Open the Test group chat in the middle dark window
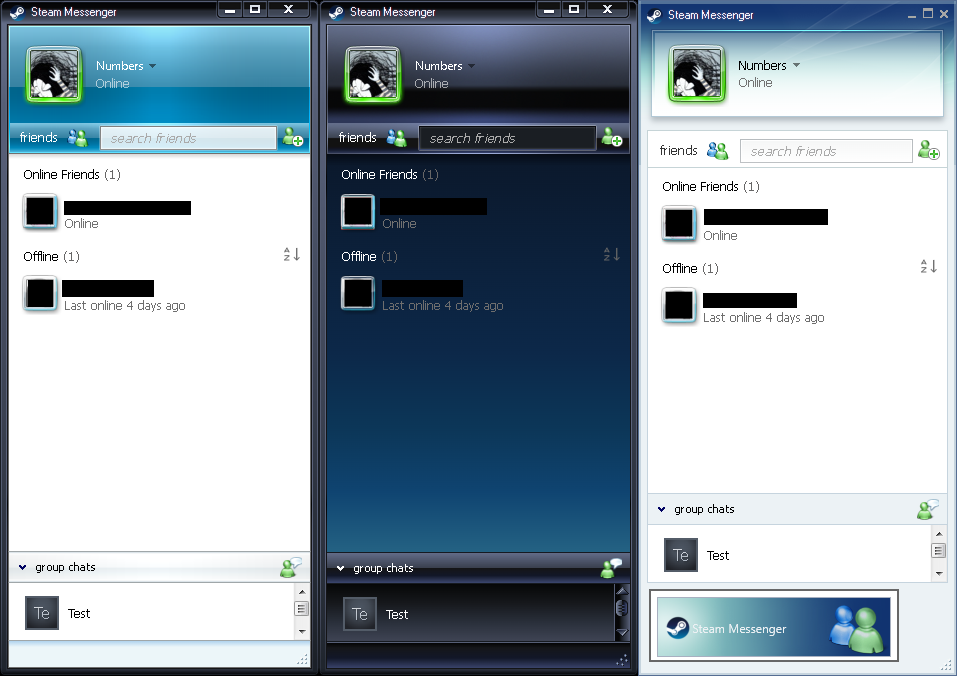The height and width of the screenshot is (676, 957). coord(470,614)
